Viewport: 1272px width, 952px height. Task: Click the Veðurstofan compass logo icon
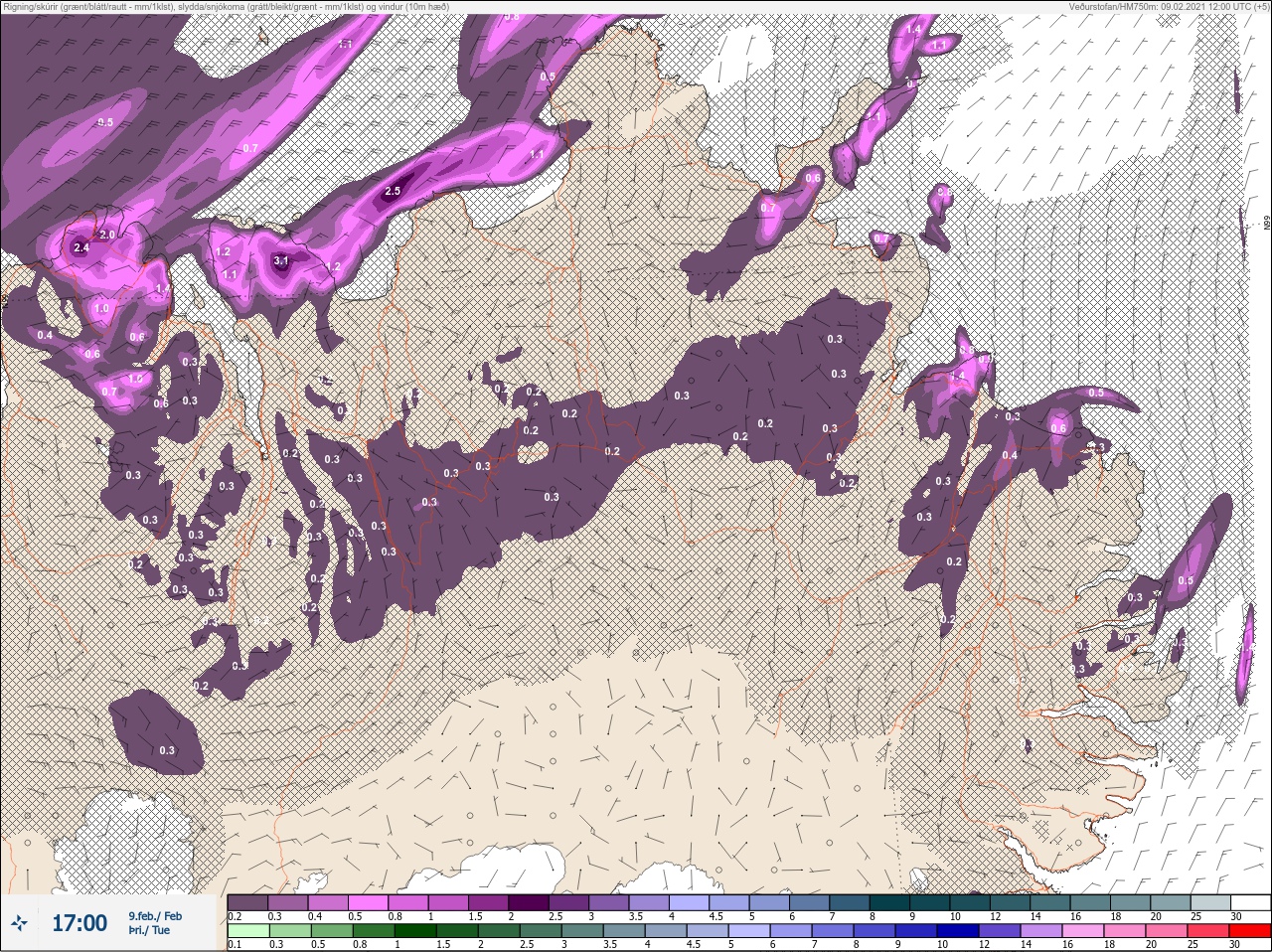tap(19, 923)
